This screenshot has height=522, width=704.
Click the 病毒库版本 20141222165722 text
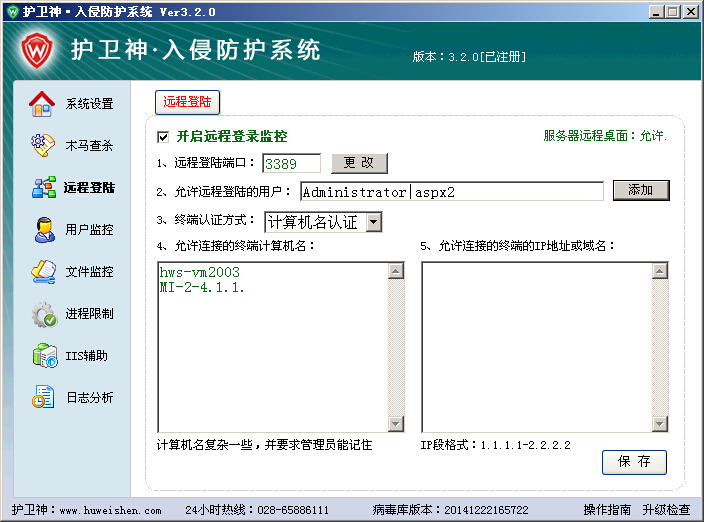(x=450, y=510)
